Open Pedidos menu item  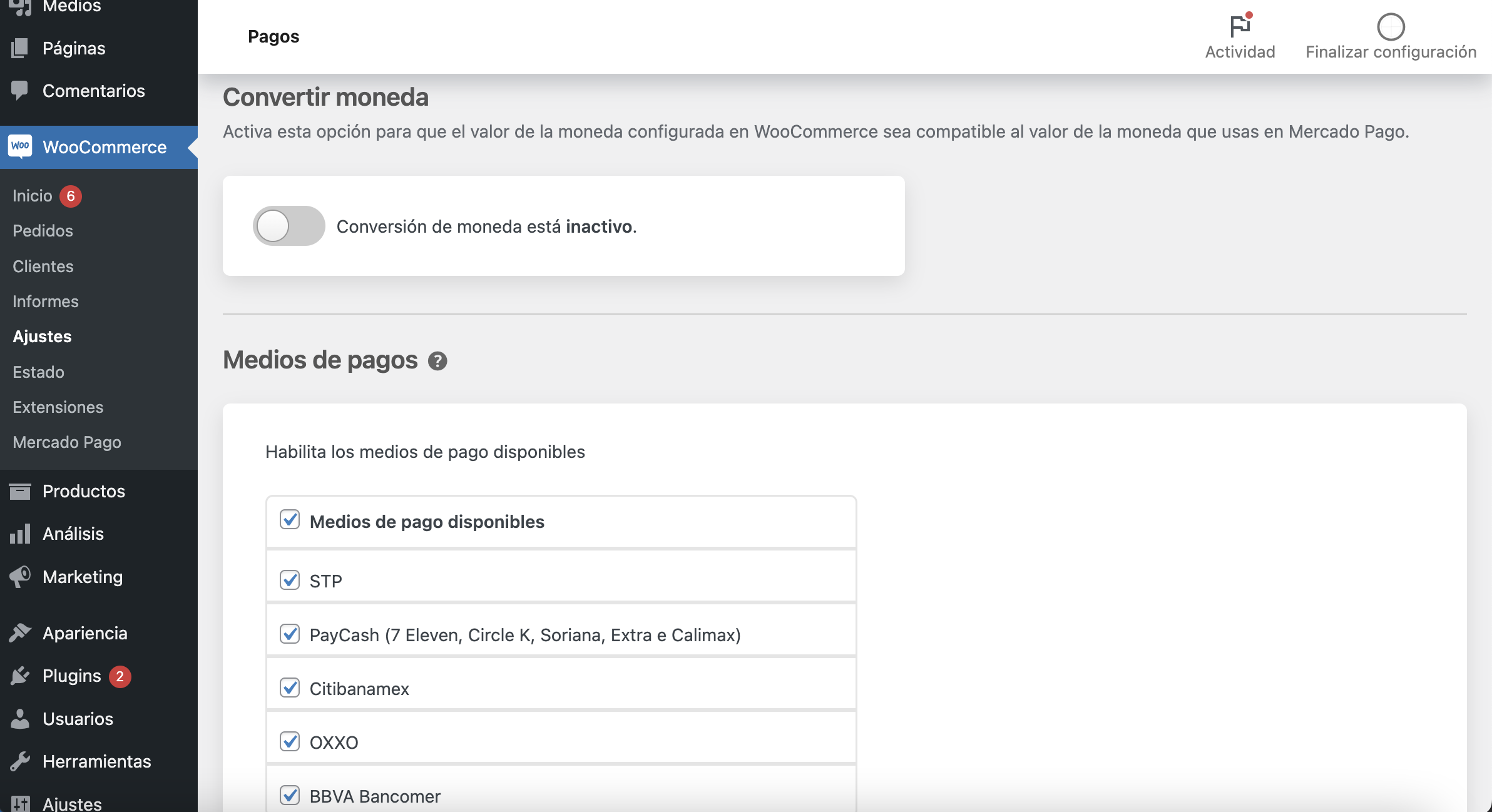[x=42, y=230]
